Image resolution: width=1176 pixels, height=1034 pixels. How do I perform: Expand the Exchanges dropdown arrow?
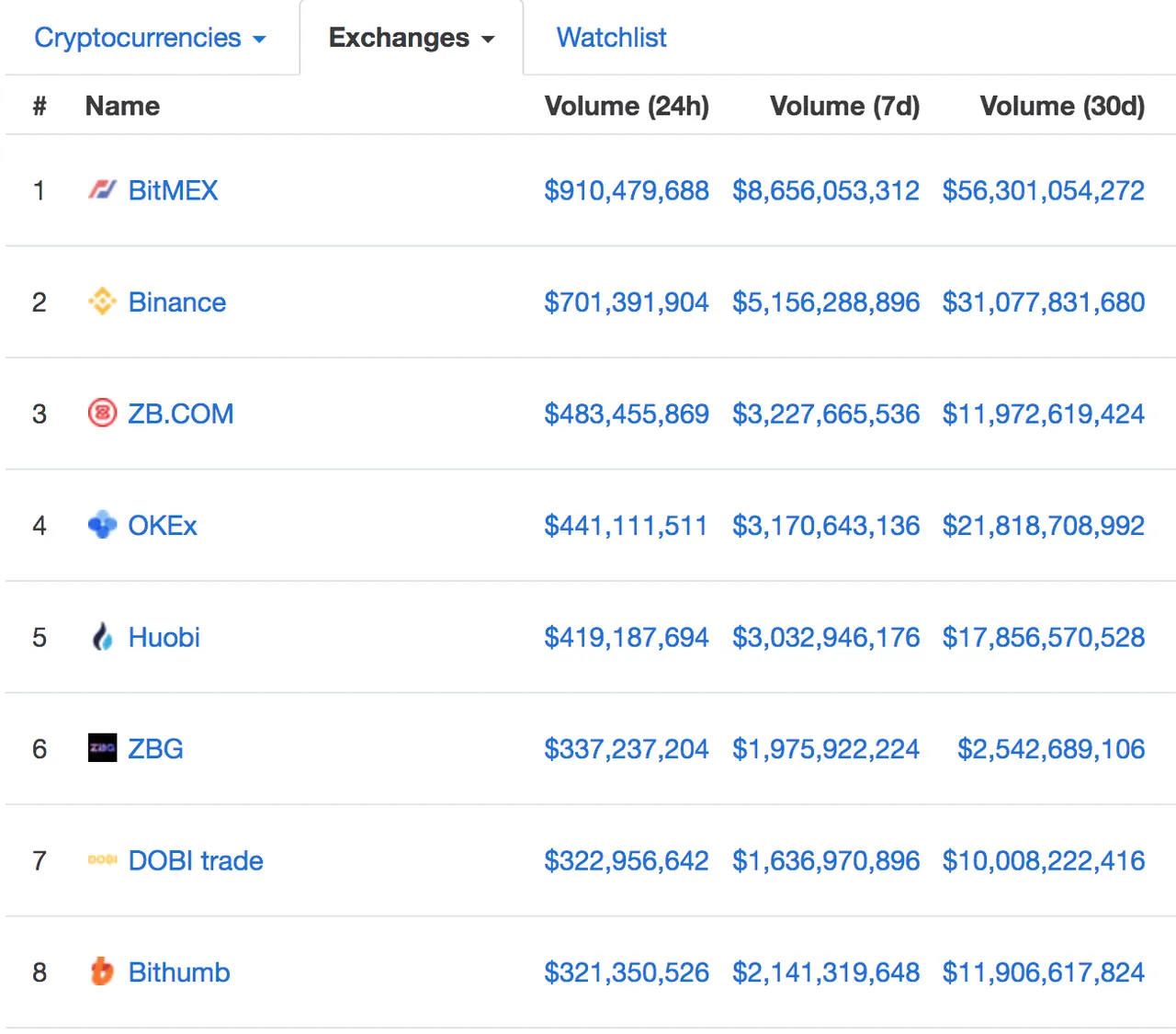488,40
